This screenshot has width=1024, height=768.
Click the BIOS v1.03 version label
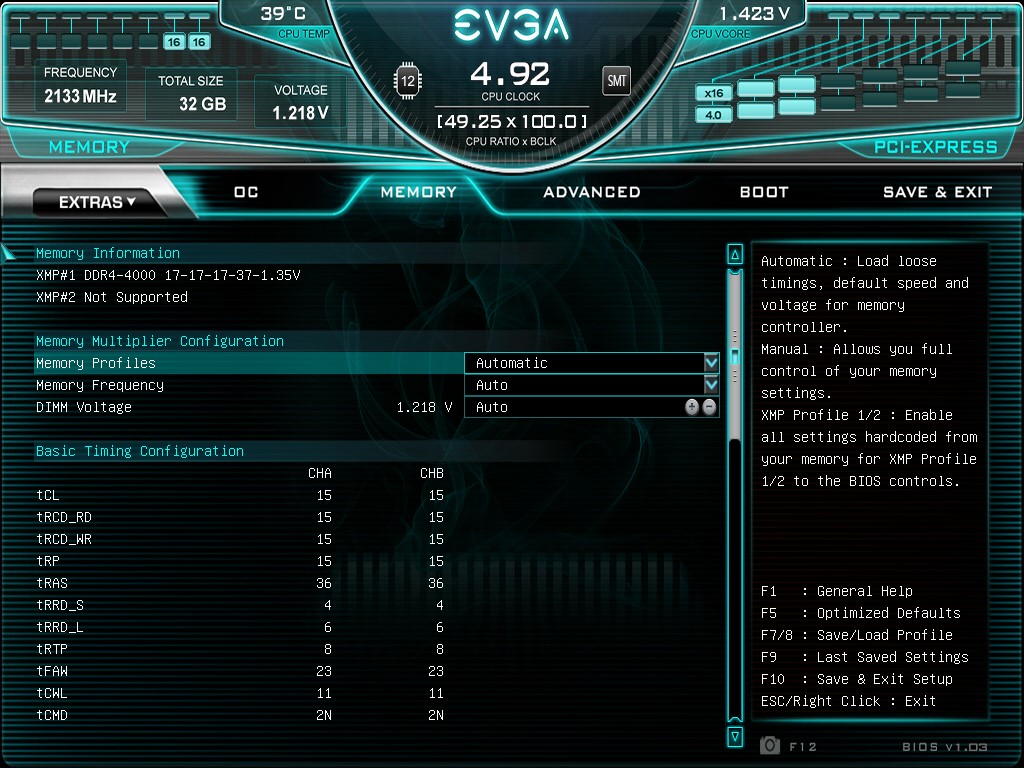[x=945, y=746]
